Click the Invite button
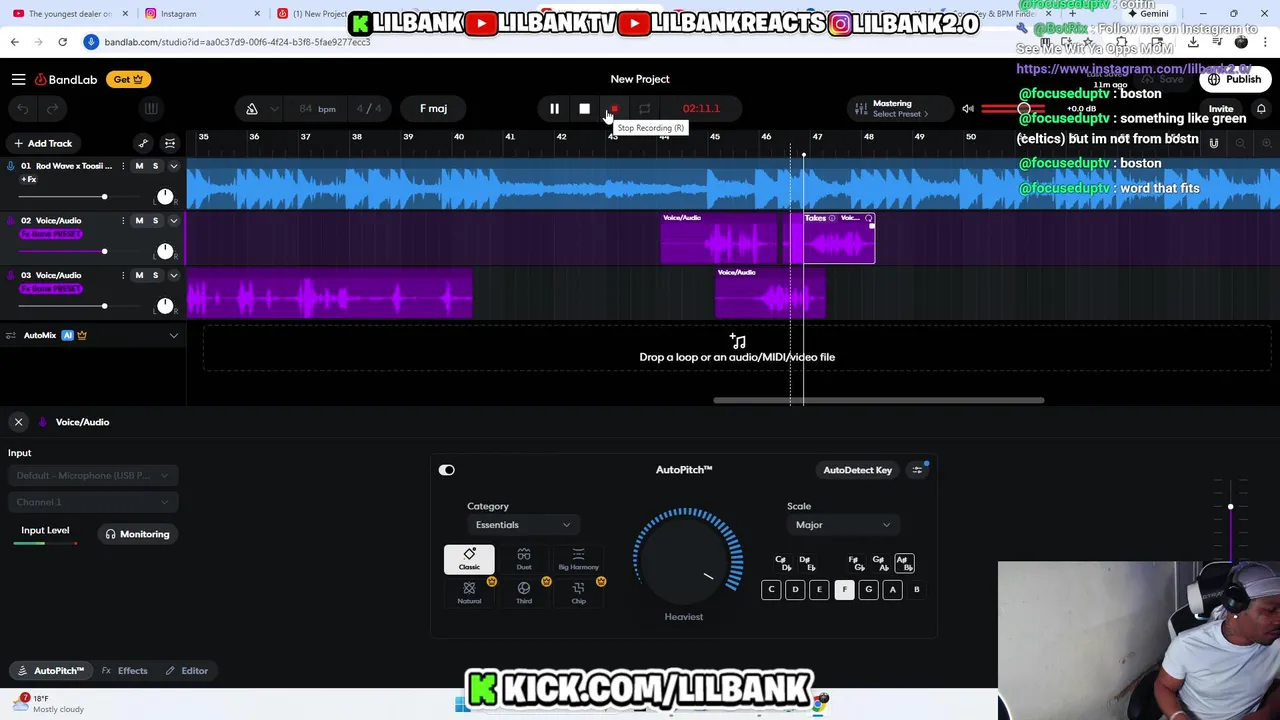Viewport: 1280px width, 720px height. pyautogui.click(x=1221, y=109)
